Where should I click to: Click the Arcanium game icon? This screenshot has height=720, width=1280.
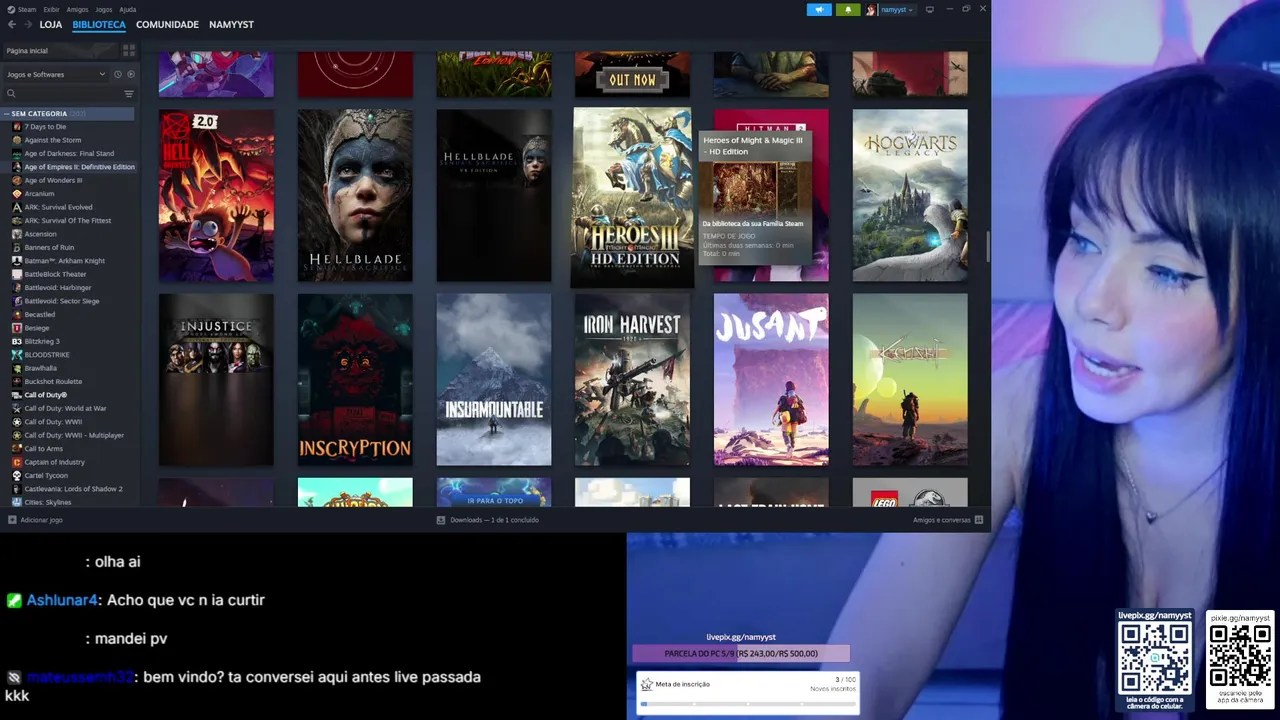[x=17, y=194]
